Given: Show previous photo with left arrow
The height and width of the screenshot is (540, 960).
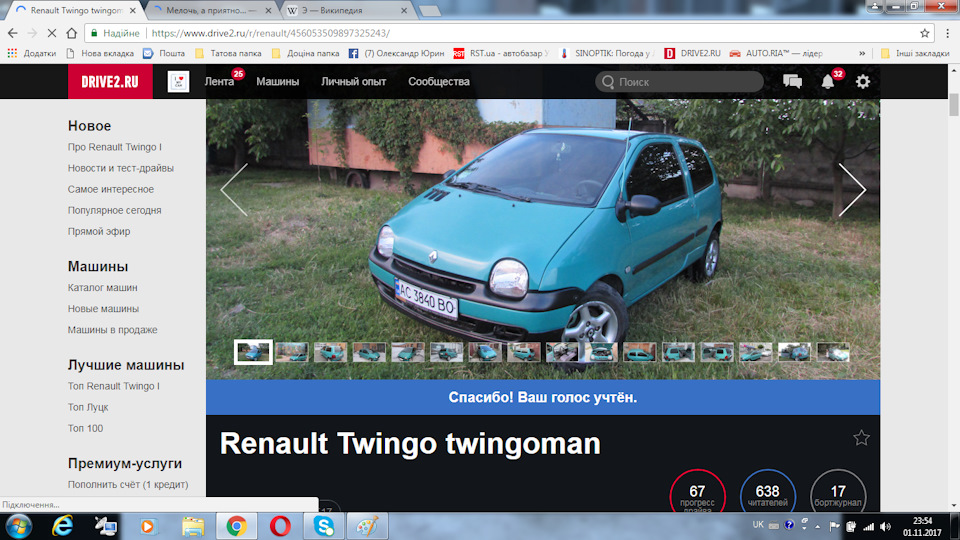Looking at the screenshot, I should click(234, 190).
